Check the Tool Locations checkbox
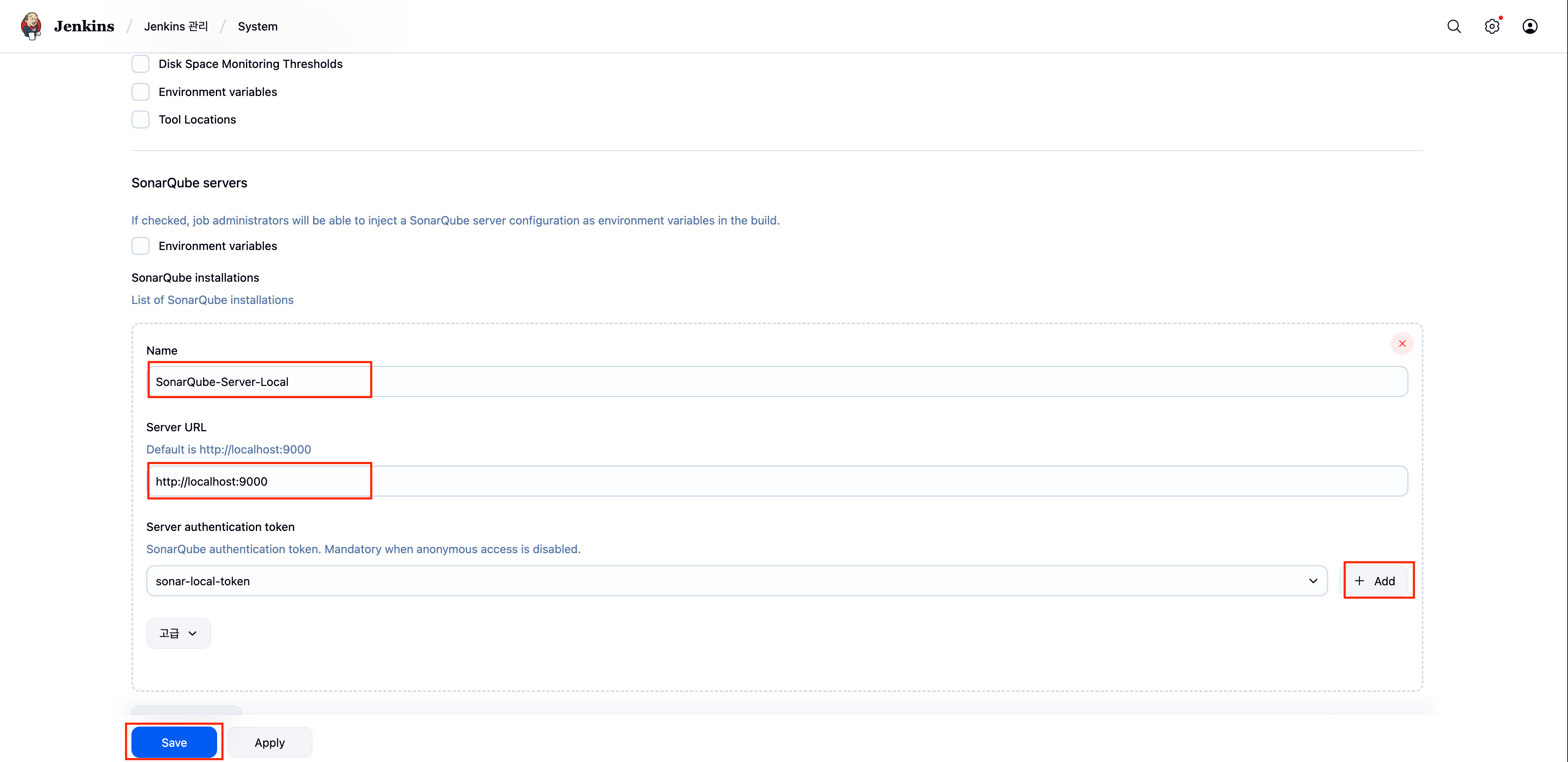This screenshot has height=762, width=1568. 140,119
